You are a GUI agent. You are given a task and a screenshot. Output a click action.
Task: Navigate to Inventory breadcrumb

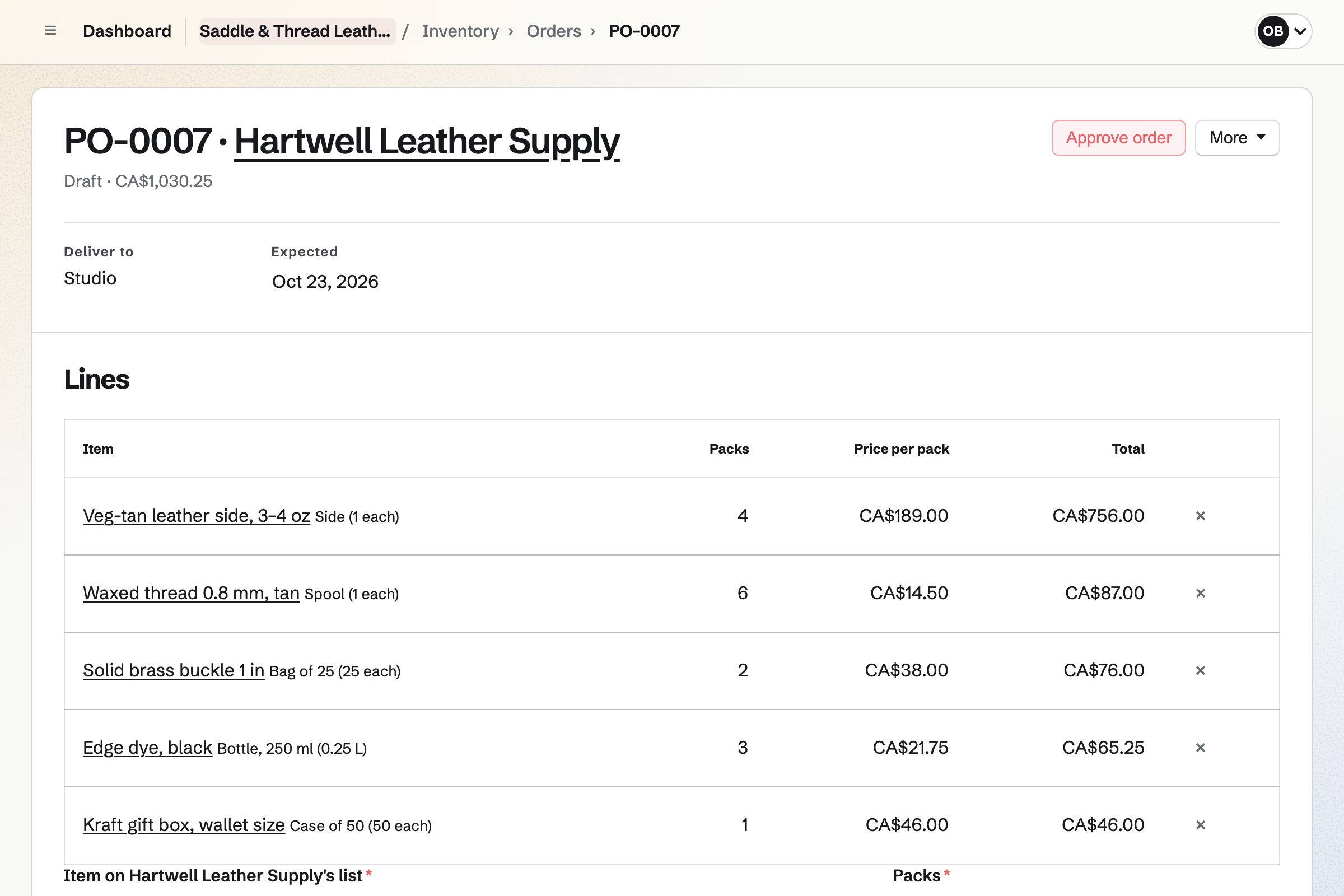click(460, 31)
